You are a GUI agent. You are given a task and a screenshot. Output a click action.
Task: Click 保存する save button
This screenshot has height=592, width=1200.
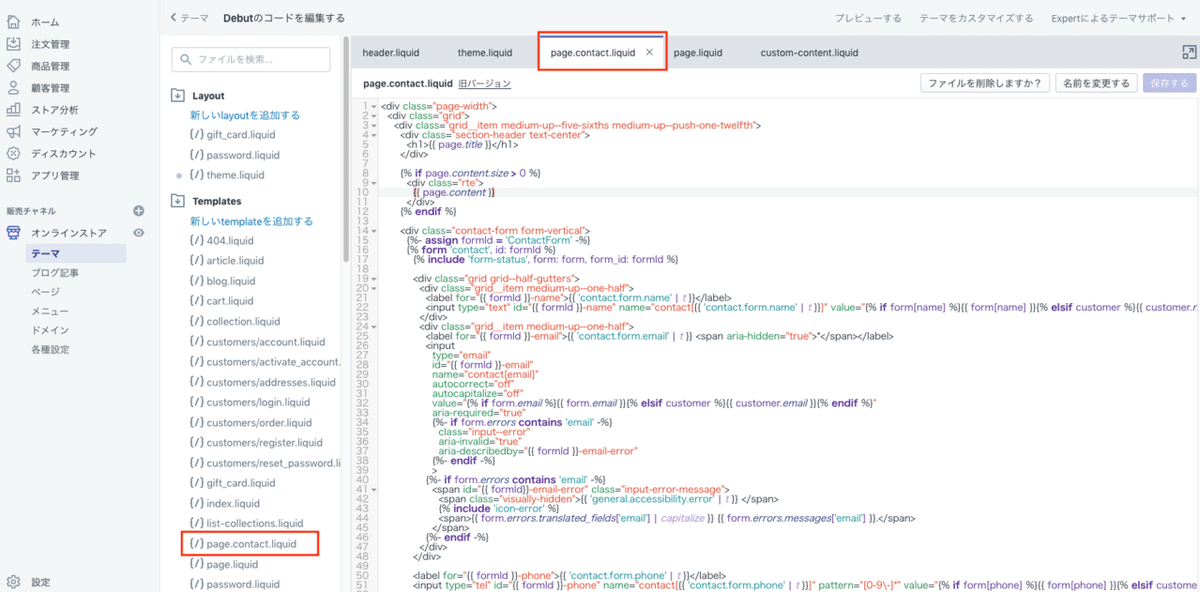[x=1169, y=83]
